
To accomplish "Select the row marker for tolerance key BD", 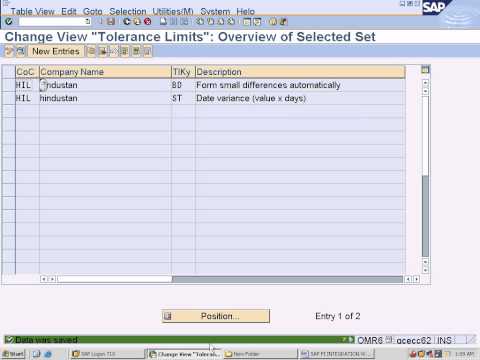I will click(8, 85).
